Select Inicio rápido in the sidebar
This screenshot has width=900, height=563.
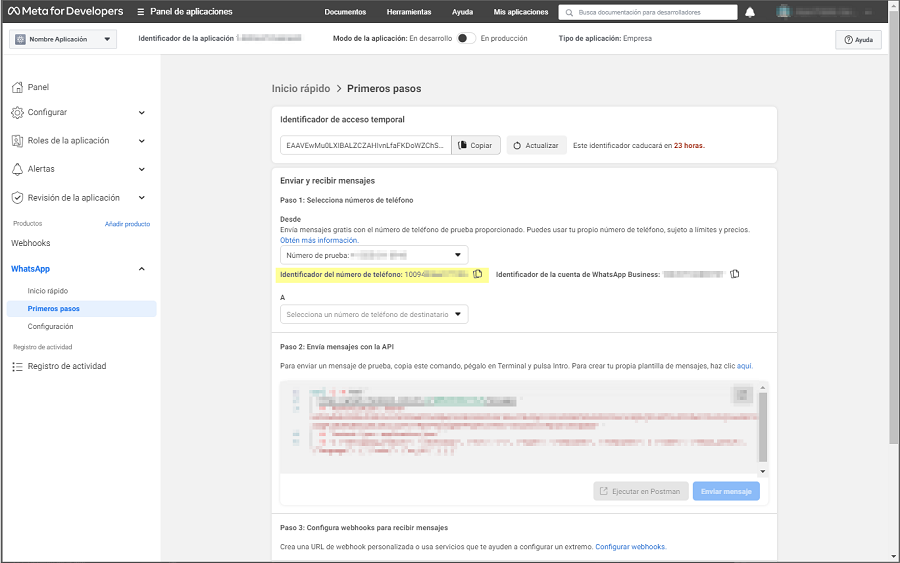click(x=48, y=291)
